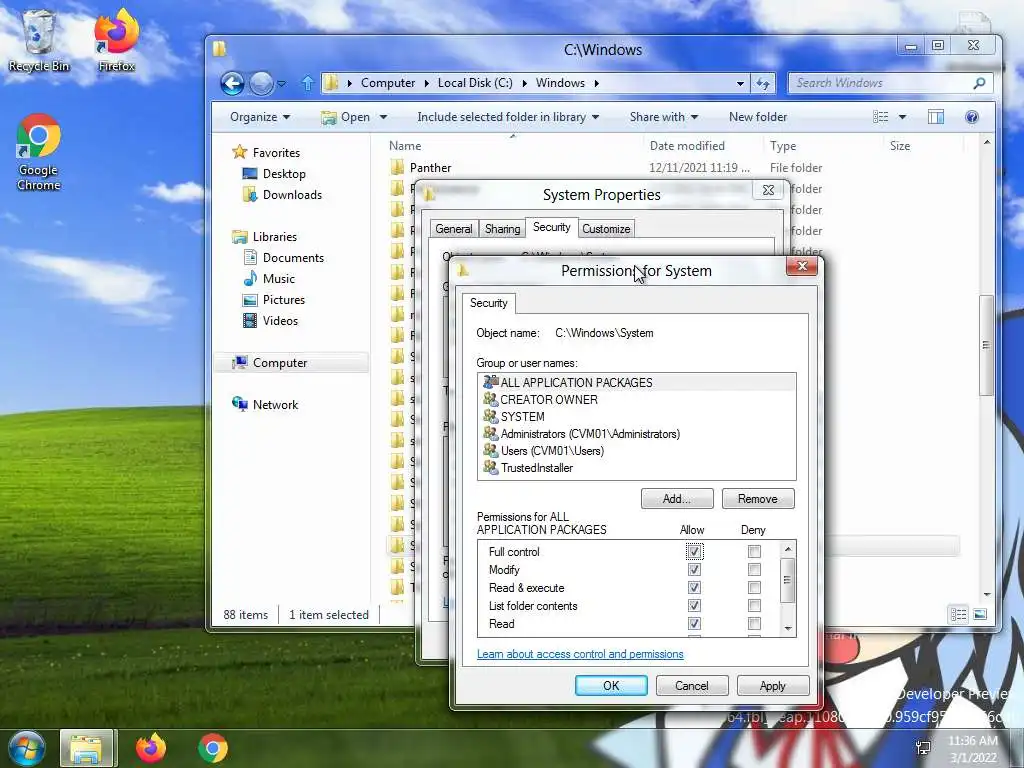Select Security tab in System Properties
The height and width of the screenshot is (768, 1024).
pyautogui.click(x=551, y=227)
